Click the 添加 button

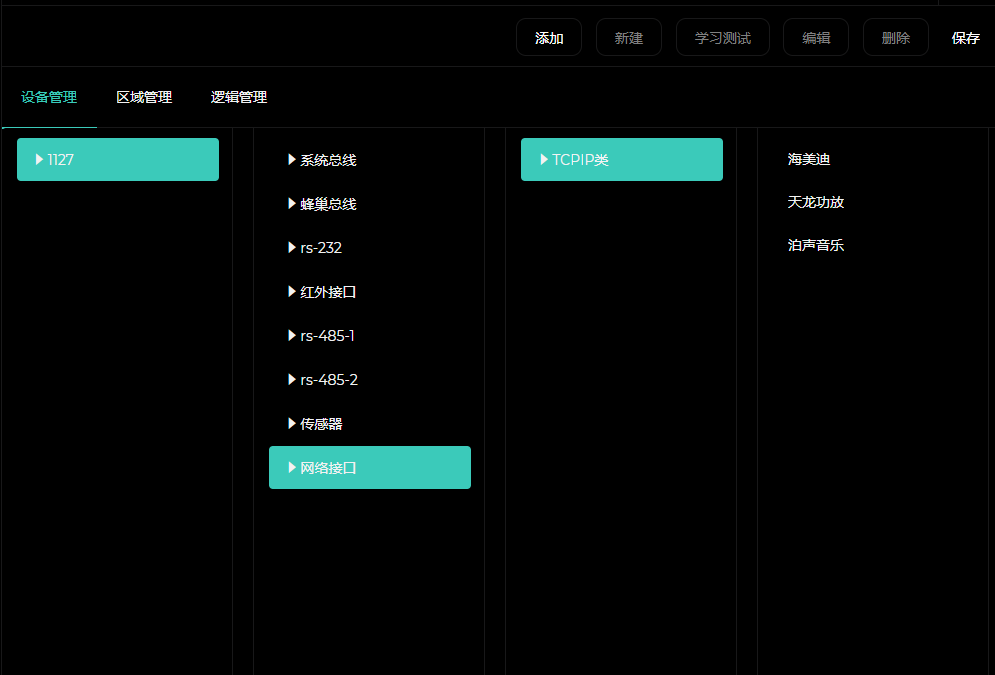pyautogui.click(x=549, y=38)
